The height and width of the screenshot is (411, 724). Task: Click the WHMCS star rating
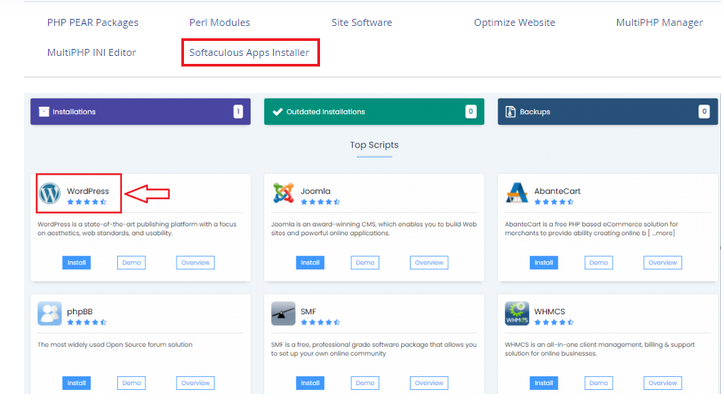coord(554,322)
